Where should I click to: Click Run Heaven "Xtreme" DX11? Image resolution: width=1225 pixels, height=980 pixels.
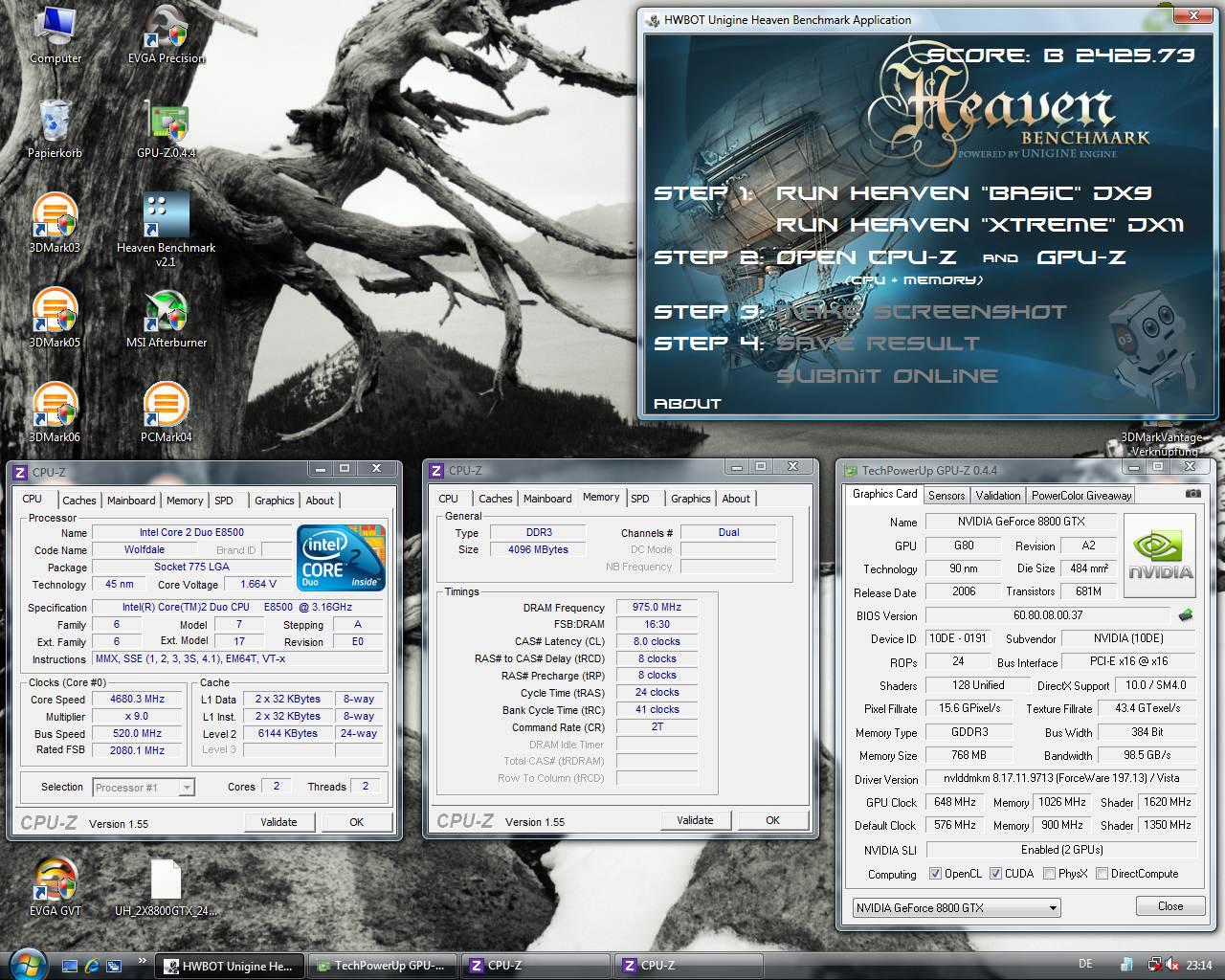pos(980,225)
